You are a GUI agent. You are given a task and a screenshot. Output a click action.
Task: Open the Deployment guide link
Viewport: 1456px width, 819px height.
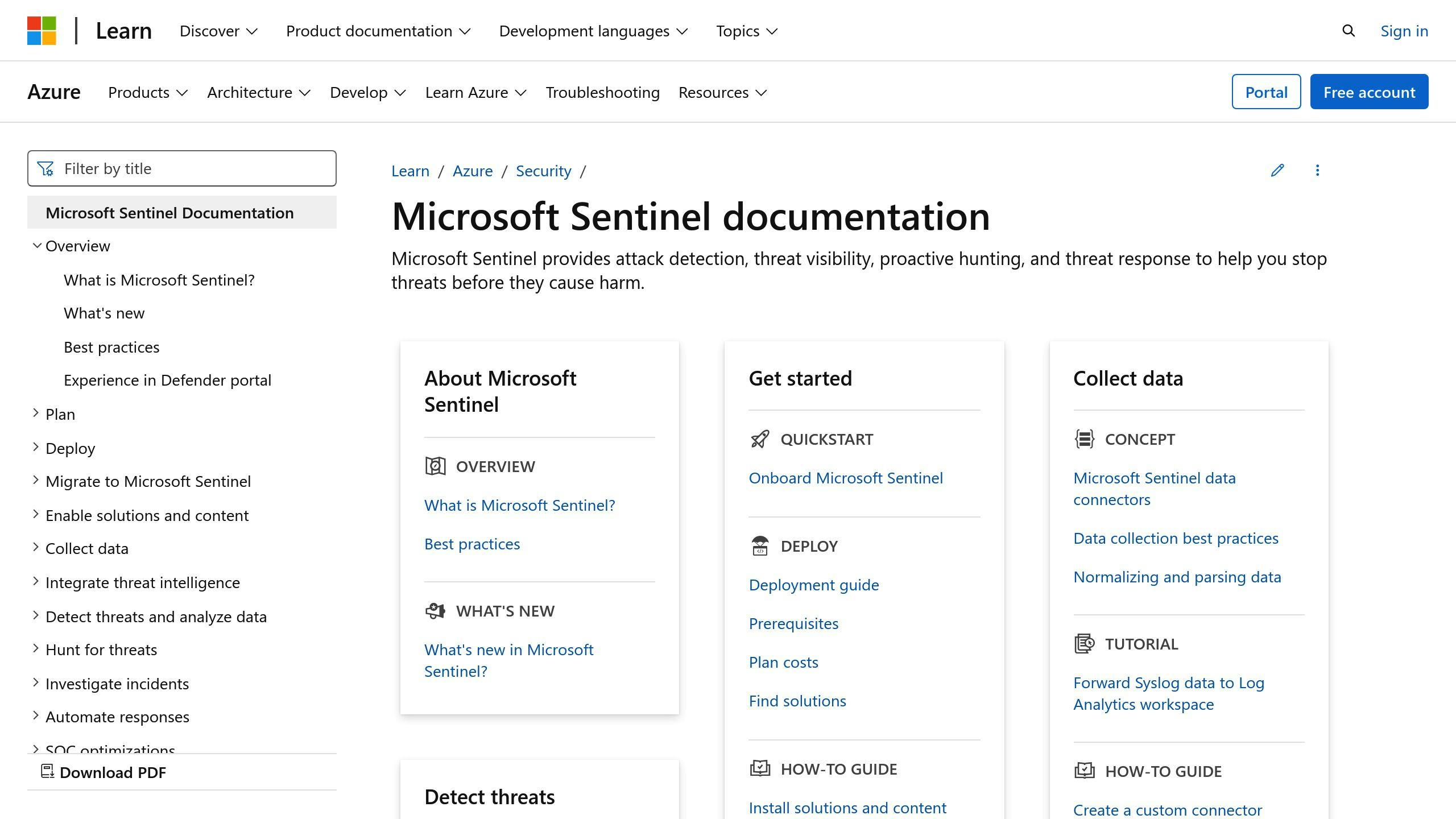(814, 585)
